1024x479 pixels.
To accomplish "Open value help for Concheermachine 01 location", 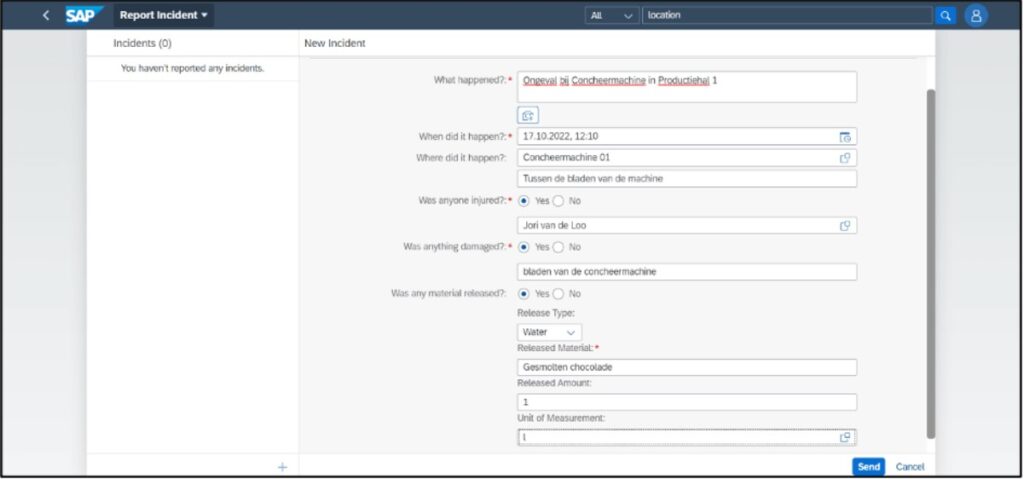I will pyautogui.click(x=845, y=158).
